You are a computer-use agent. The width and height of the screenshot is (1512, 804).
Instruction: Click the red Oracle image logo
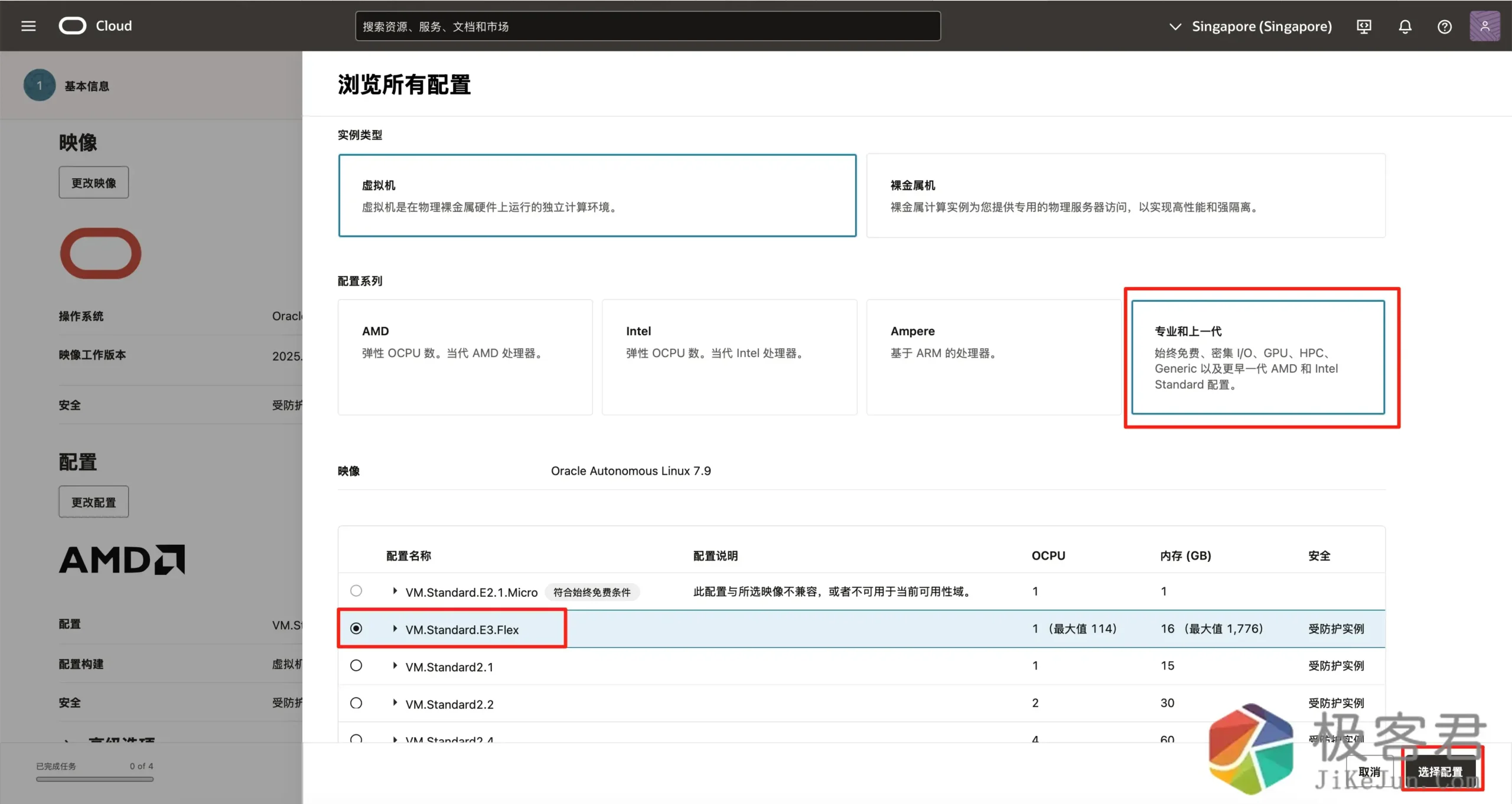click(x=100, y=253)
